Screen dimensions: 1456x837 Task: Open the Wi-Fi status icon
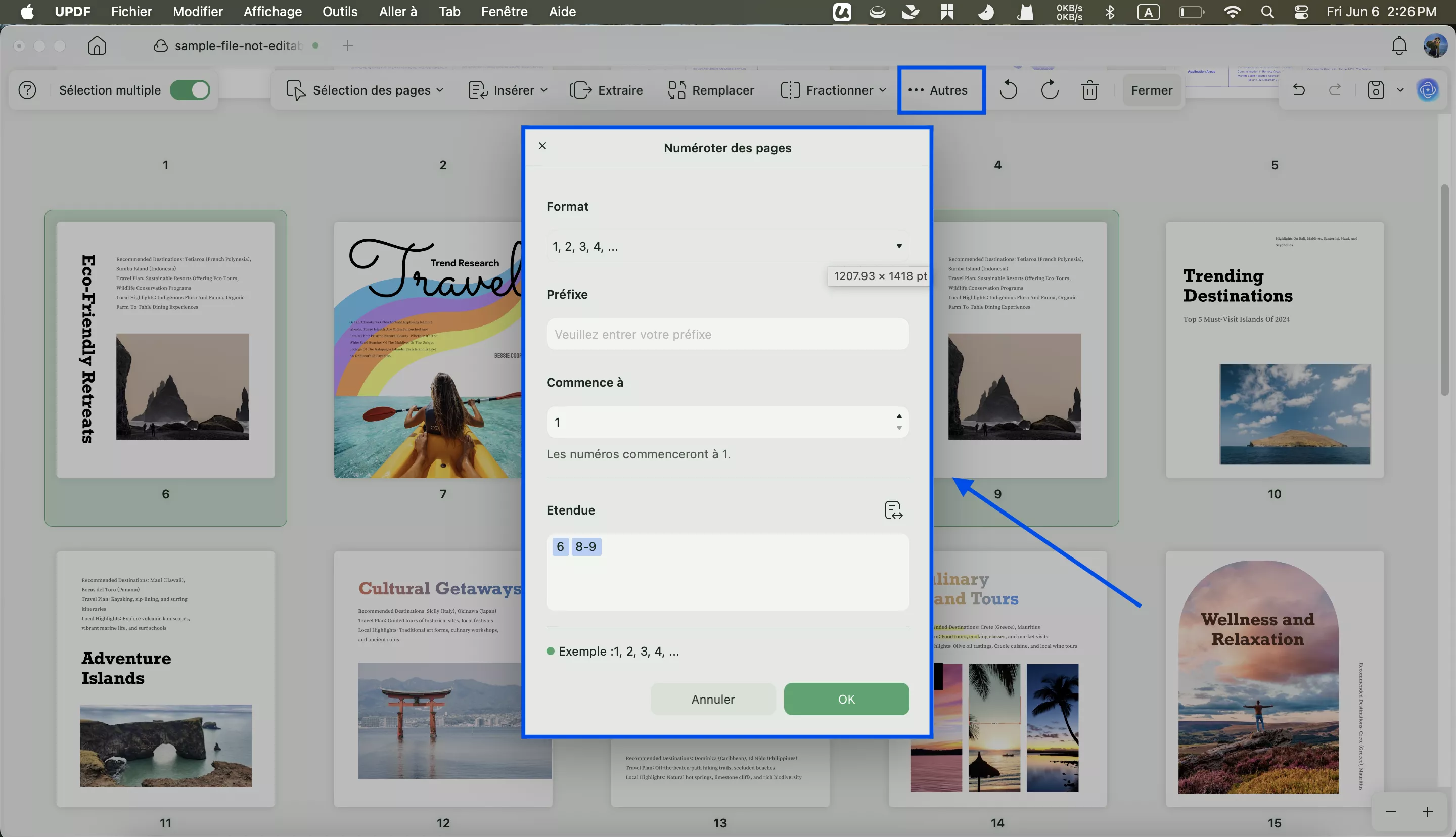(x=1232, y=12)
